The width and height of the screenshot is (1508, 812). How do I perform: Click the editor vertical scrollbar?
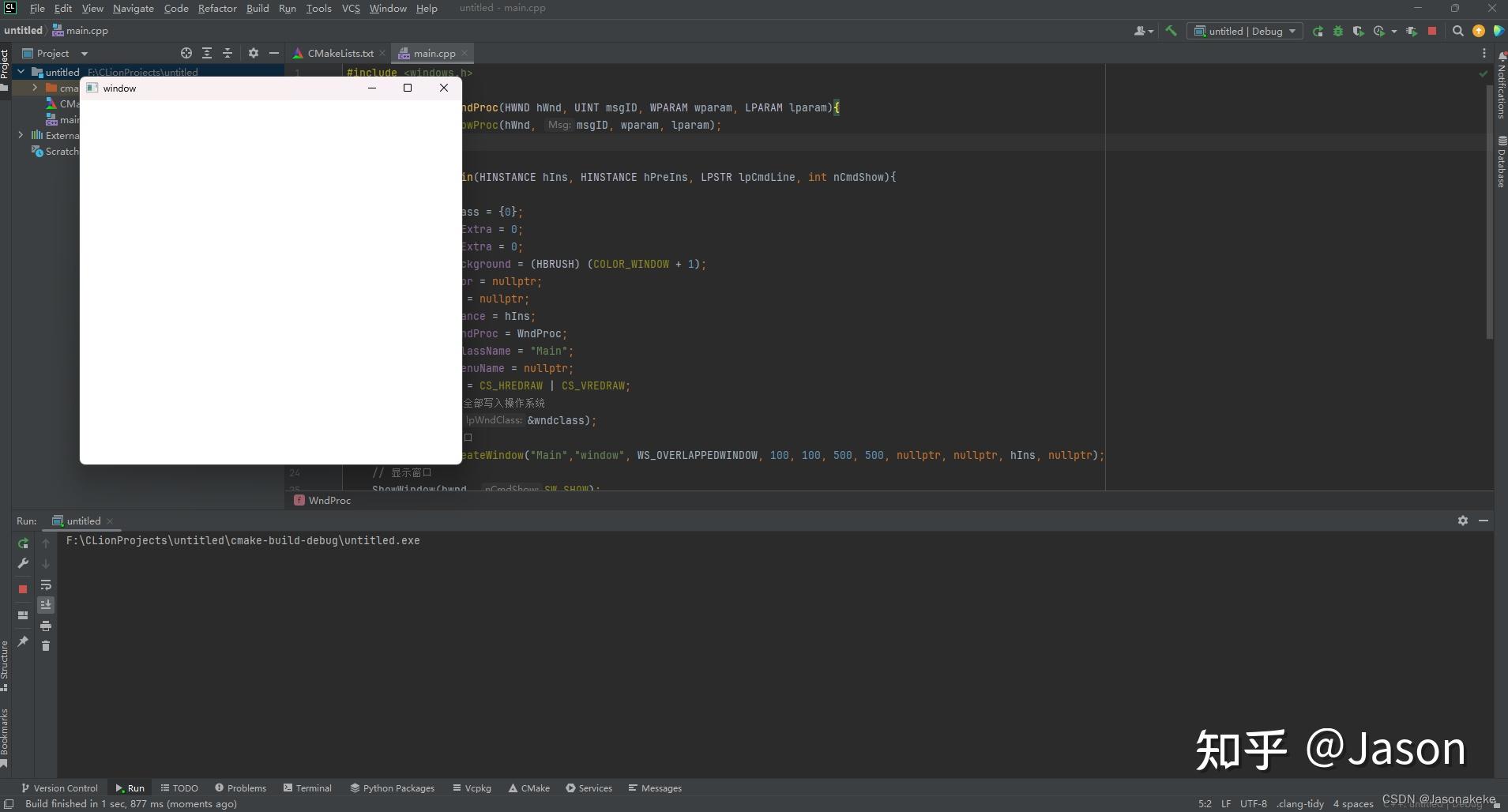pyautogui.click(x=1489, y=213)
